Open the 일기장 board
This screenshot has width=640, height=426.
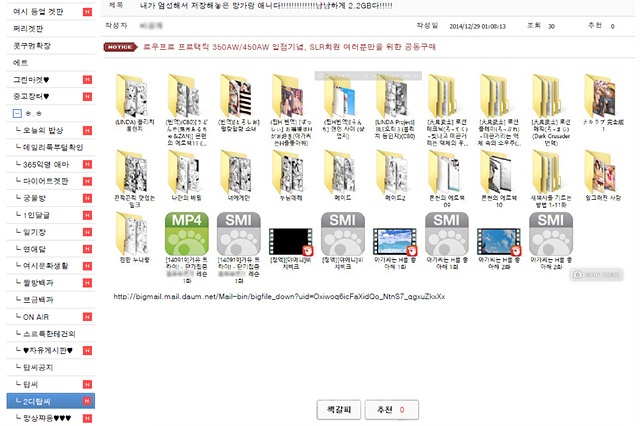[x=34, y=232]
